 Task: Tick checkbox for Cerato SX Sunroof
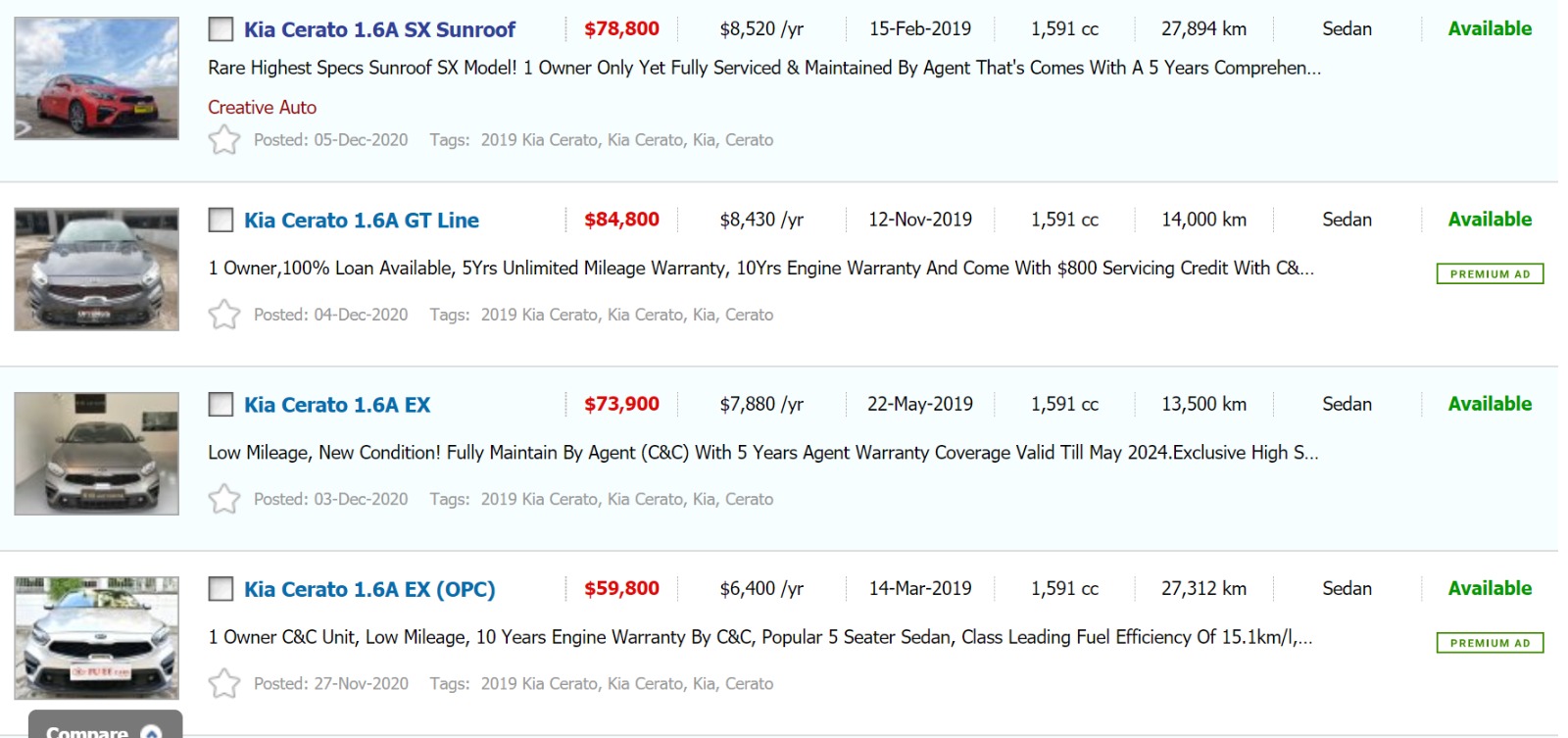[221, 29]
